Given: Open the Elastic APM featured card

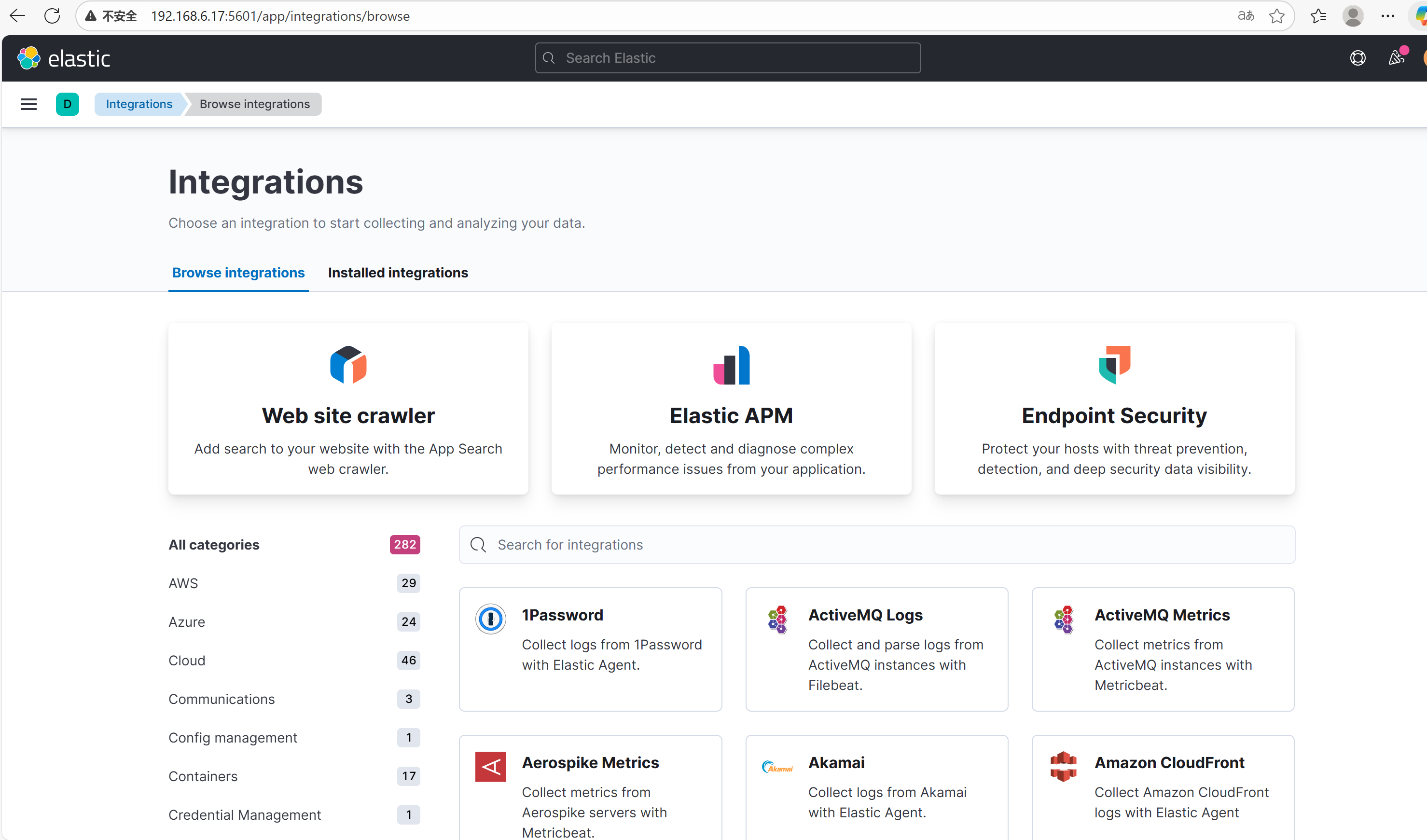Looking at the screenshot, I should click(x=731, y=409).
